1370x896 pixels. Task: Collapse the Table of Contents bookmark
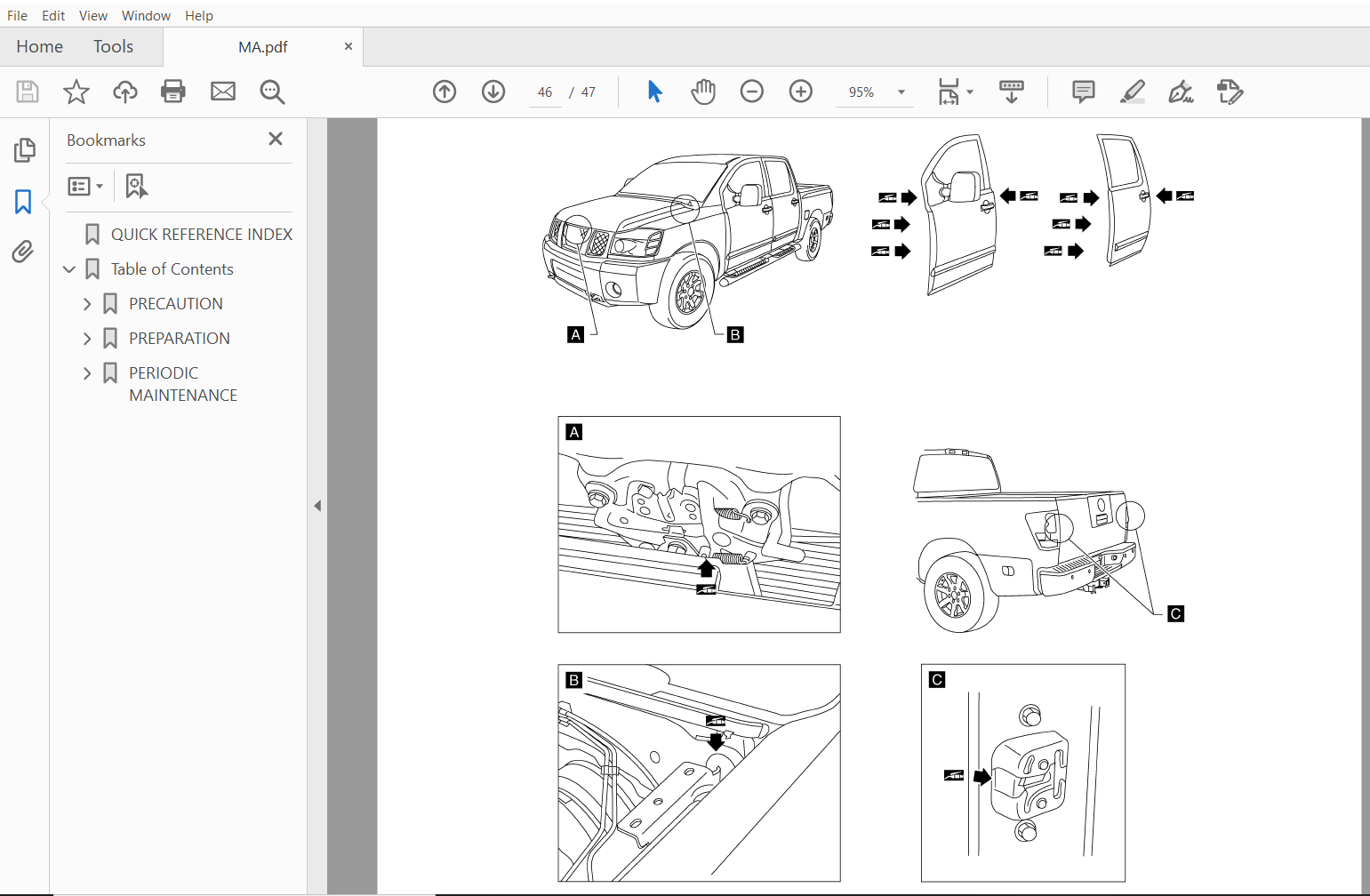pyautogui.click(x=69, y=268)
